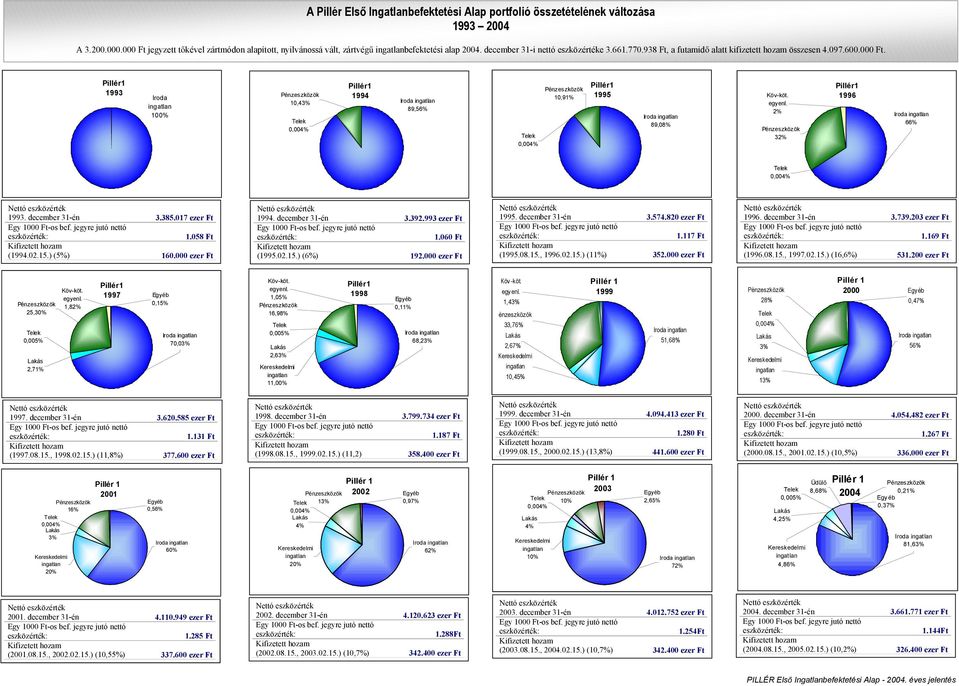Select the per-unit value "1.280 Ft"

click(690, 433)
